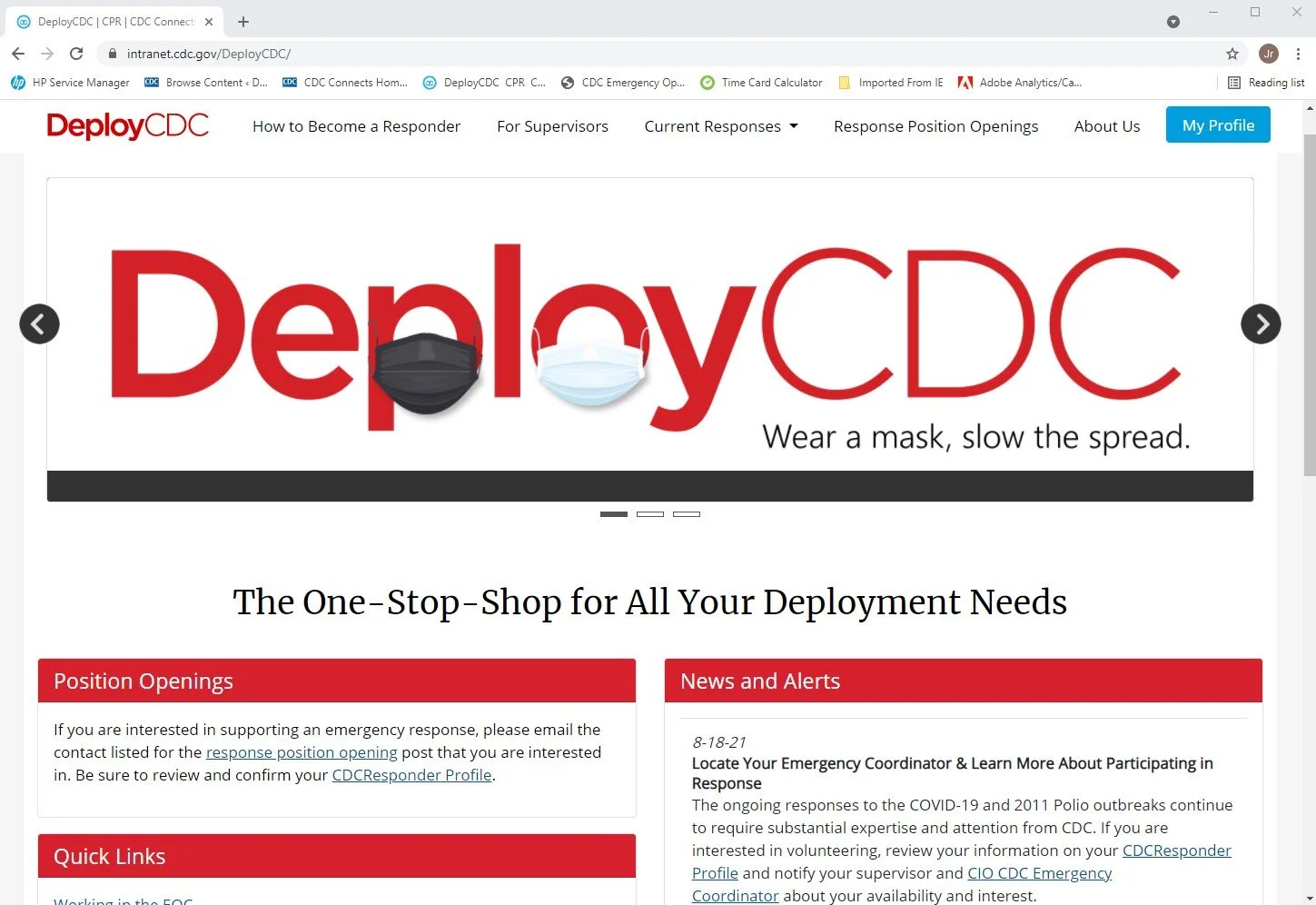The width and height of the screenshot is (1316, 905).
Task: Open the HP Service Manager bookmark
Action: [x=71, y=83]
